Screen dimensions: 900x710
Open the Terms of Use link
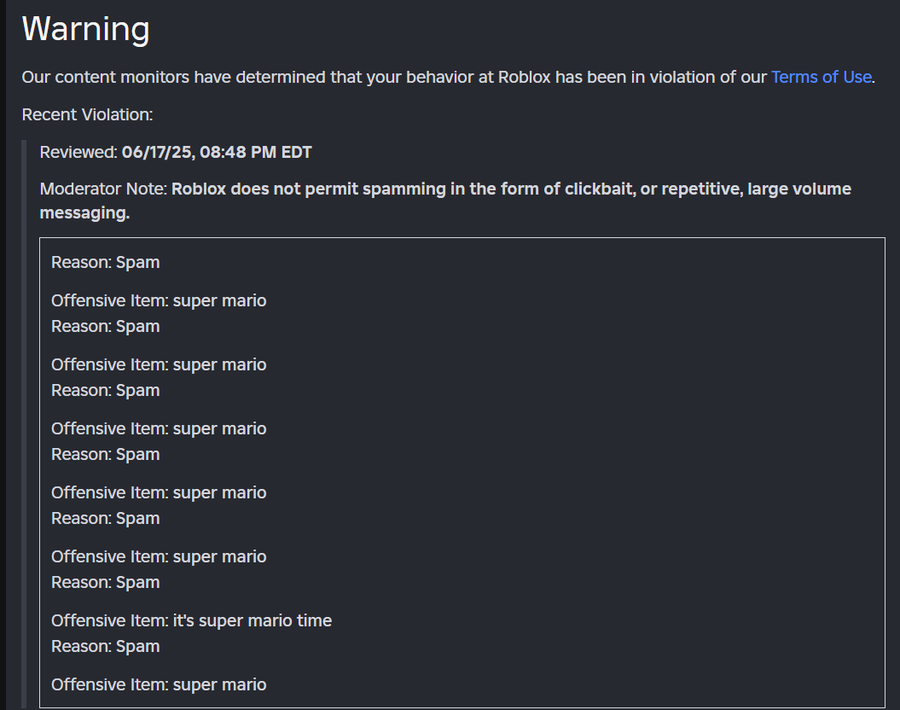coord(821,77)
